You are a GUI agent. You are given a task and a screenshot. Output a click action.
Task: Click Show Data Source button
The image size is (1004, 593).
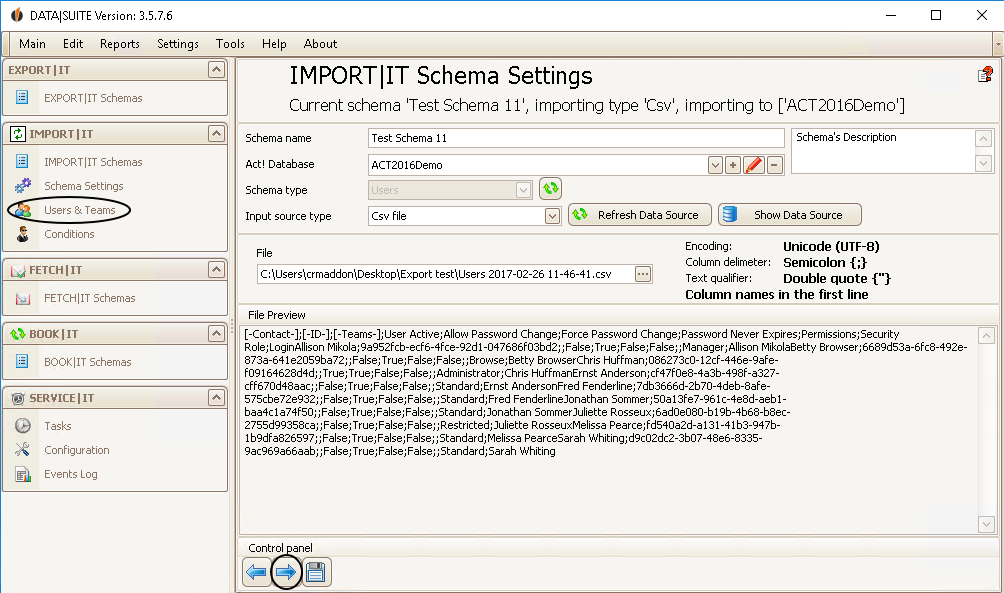(x=789, y=215)
